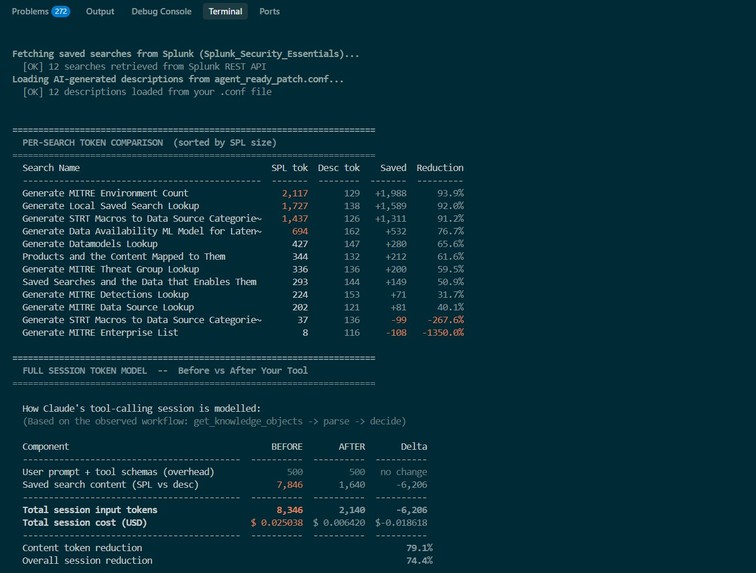Click the 40.1% reduction value
Viewport: 756px width, 573px height.
click(x=450, y=307)
